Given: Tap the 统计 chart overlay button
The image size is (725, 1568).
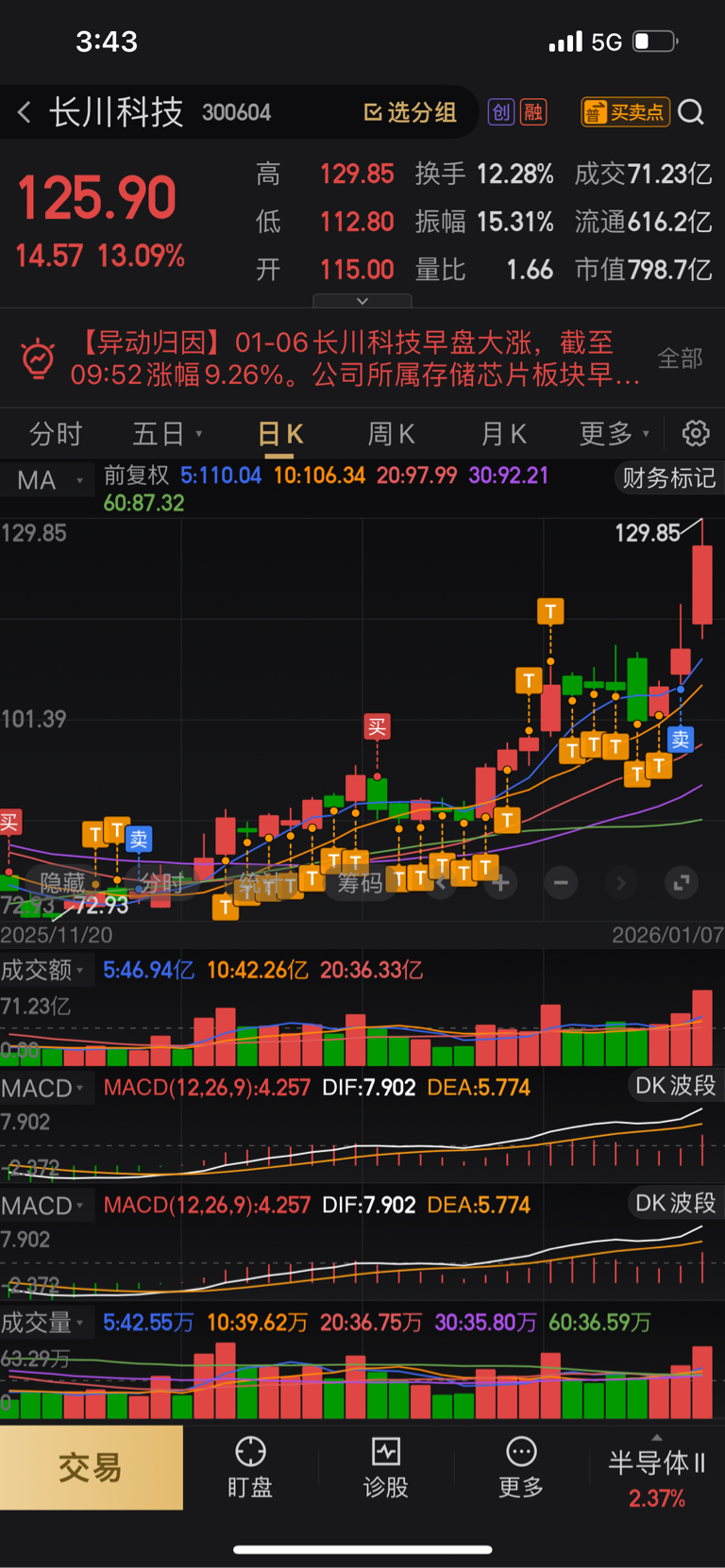Looking at the screenshot, I should 261,883.
